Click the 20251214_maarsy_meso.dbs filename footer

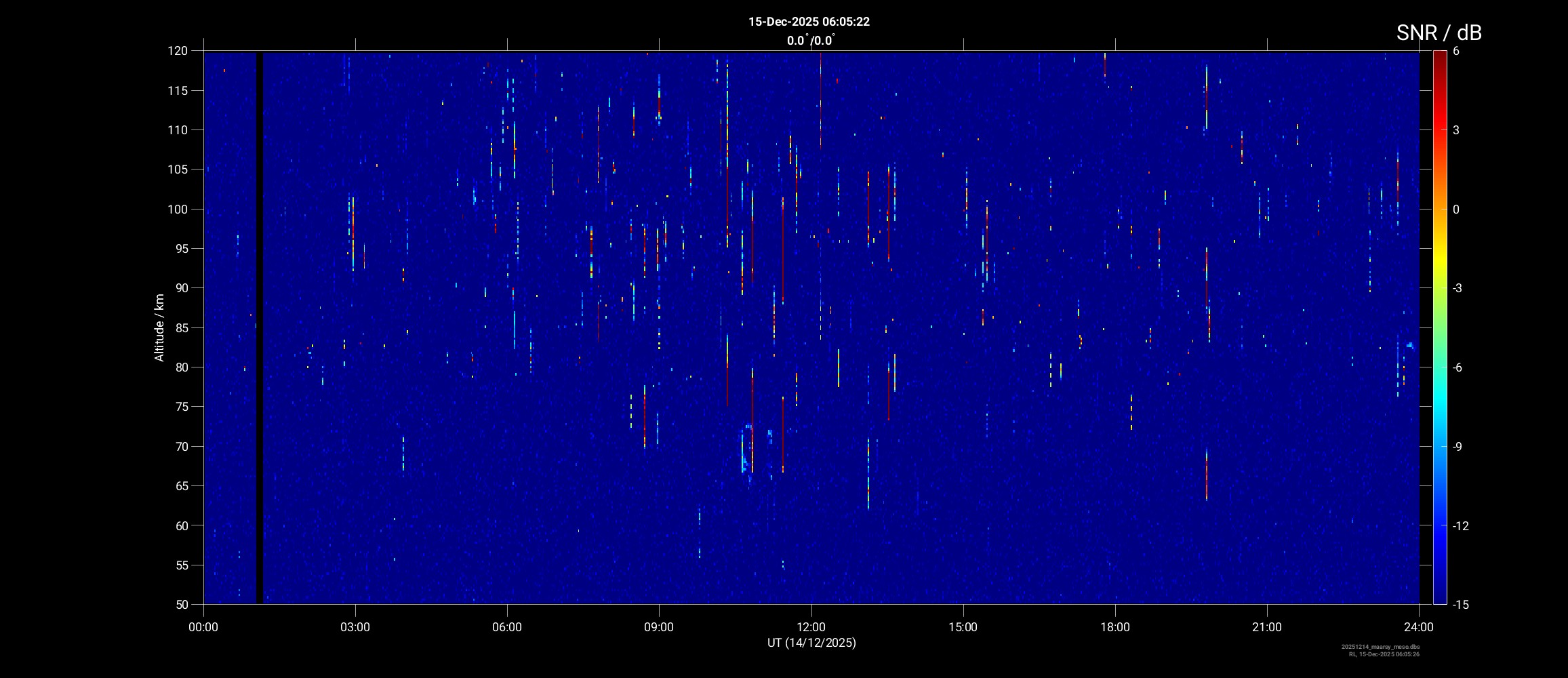click(1380, 647)
